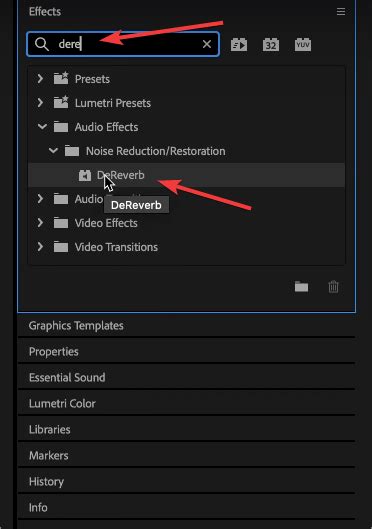The height and width of the screenshot is (529, 372).
Task: Click the search magnifier icon
Action: tap(42, 44)
